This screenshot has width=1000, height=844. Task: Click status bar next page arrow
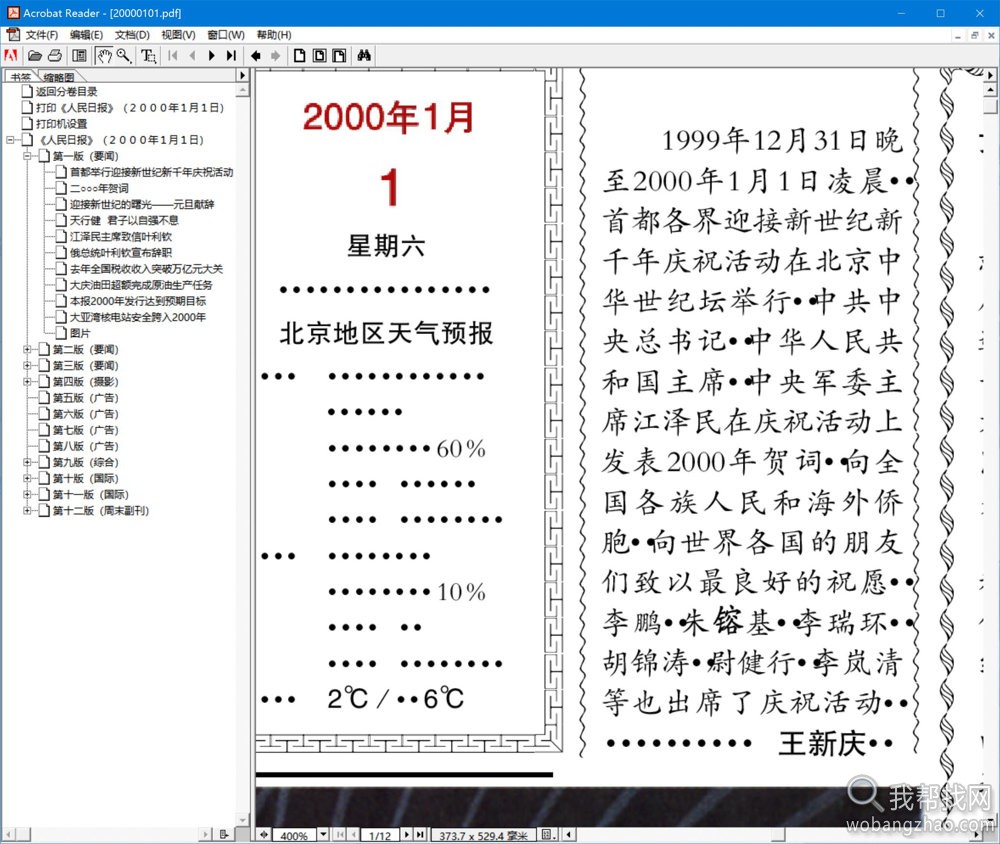tap(406, 834)
